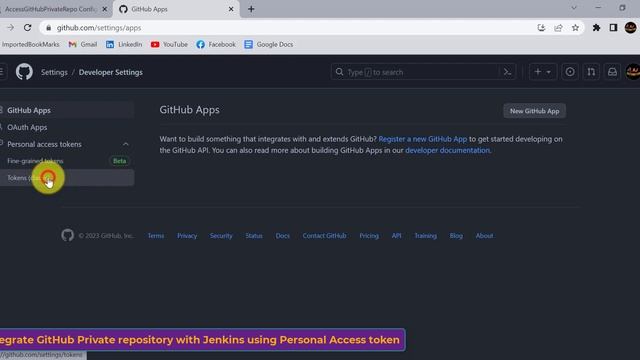The image size is (640, 360).
Task: Click Settings breadcrumb link
Action: (54, 72)
